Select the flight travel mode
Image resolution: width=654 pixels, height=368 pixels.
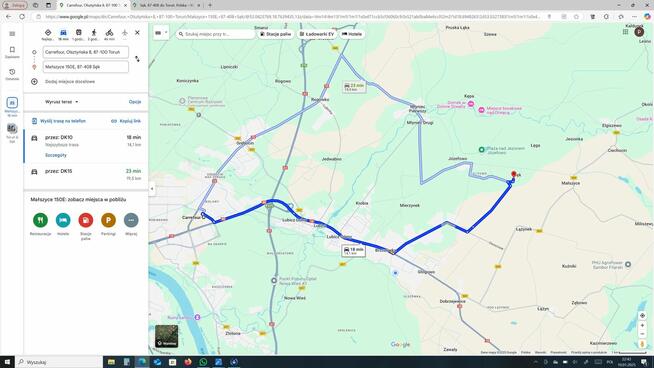[124, 33]
